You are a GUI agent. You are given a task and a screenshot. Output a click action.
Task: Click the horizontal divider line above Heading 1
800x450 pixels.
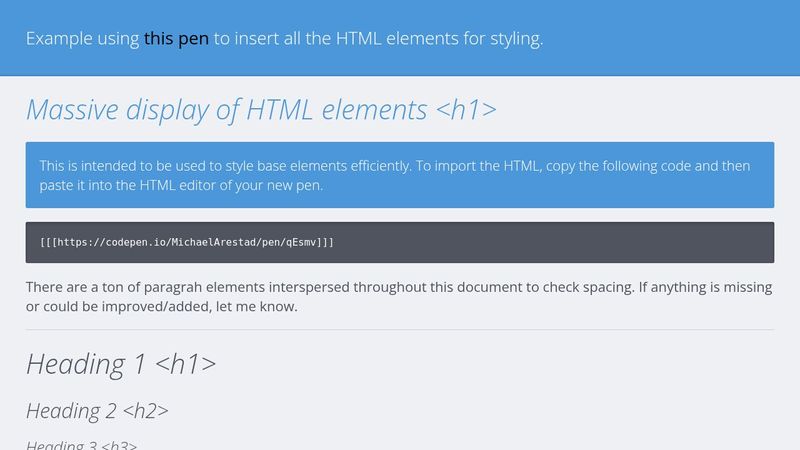(x=400, y=329)
